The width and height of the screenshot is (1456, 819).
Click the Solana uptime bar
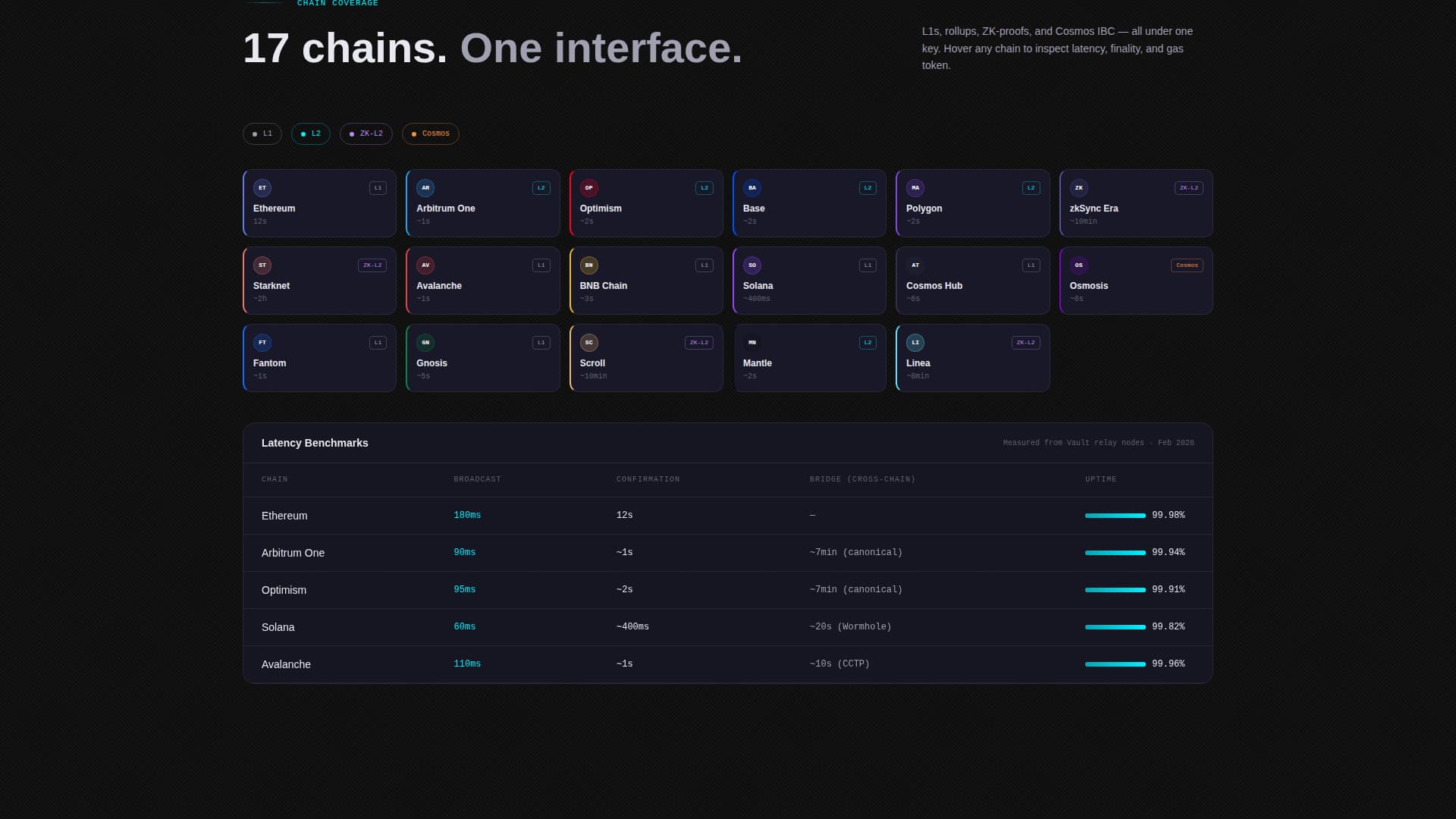(x=1116, y=627)
